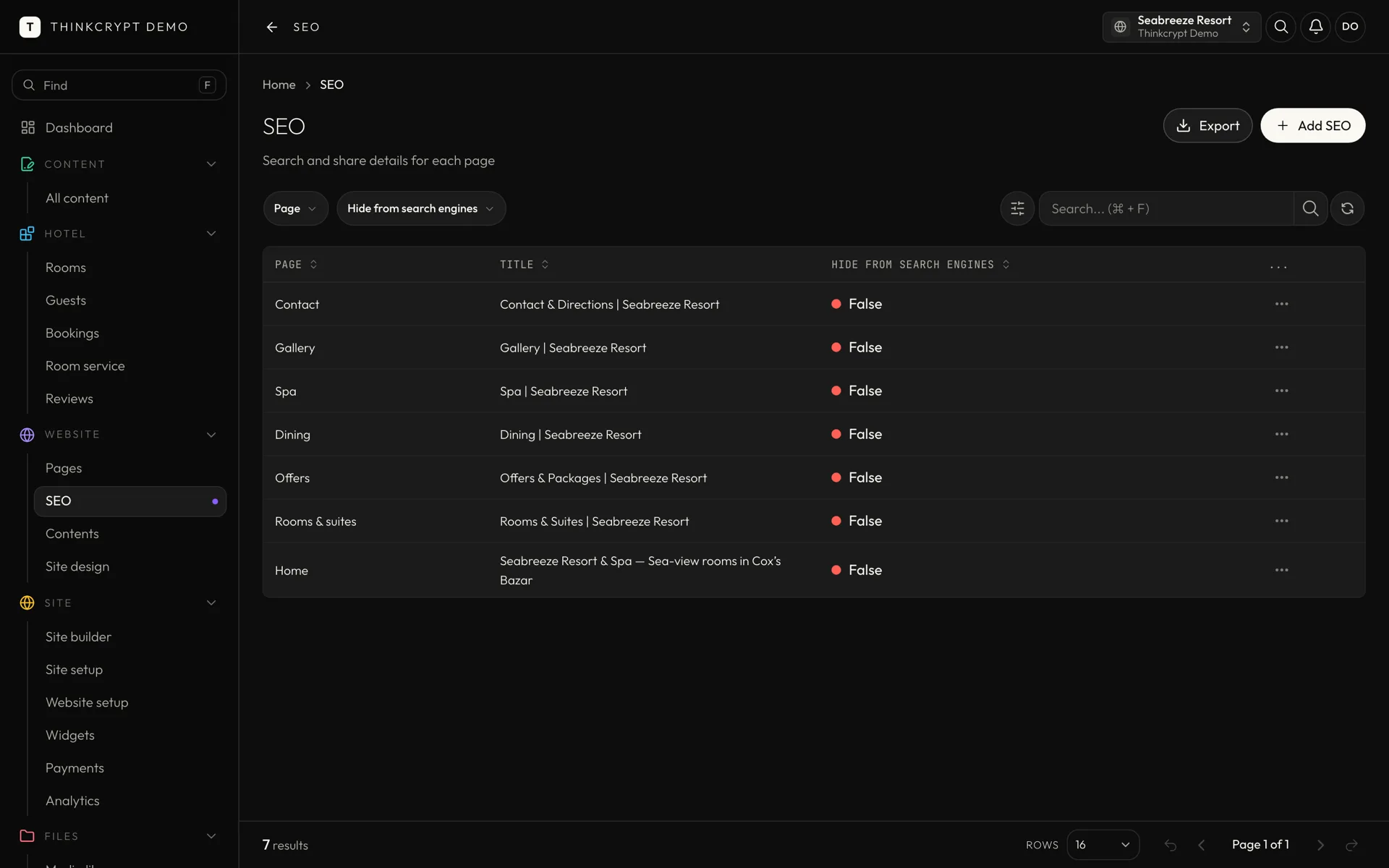The width and height of the screenshot is (1389, 868).
Task: Open the Page filter dropdown
Action: pos(295,208)
